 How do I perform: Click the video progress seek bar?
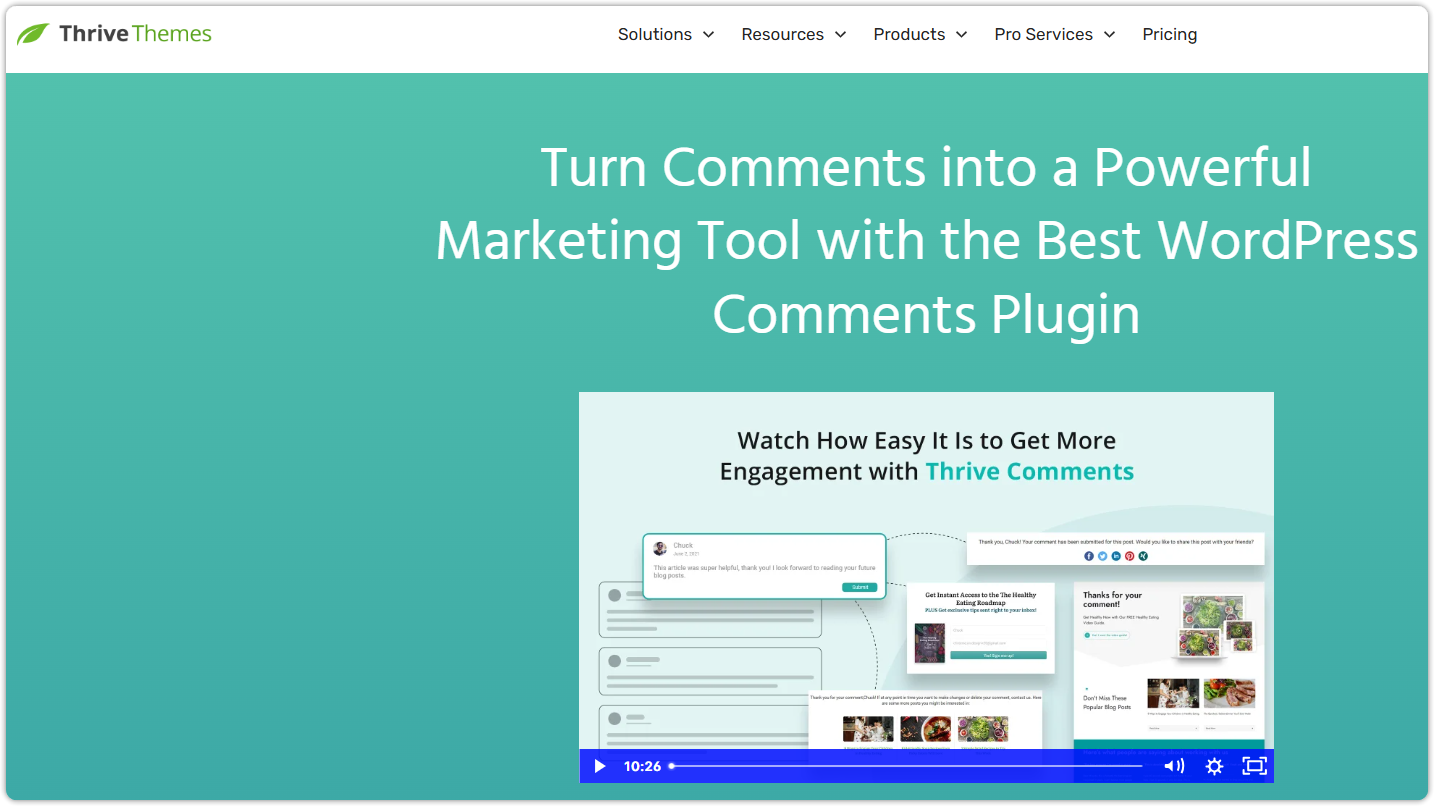click(x=906, y=766)
